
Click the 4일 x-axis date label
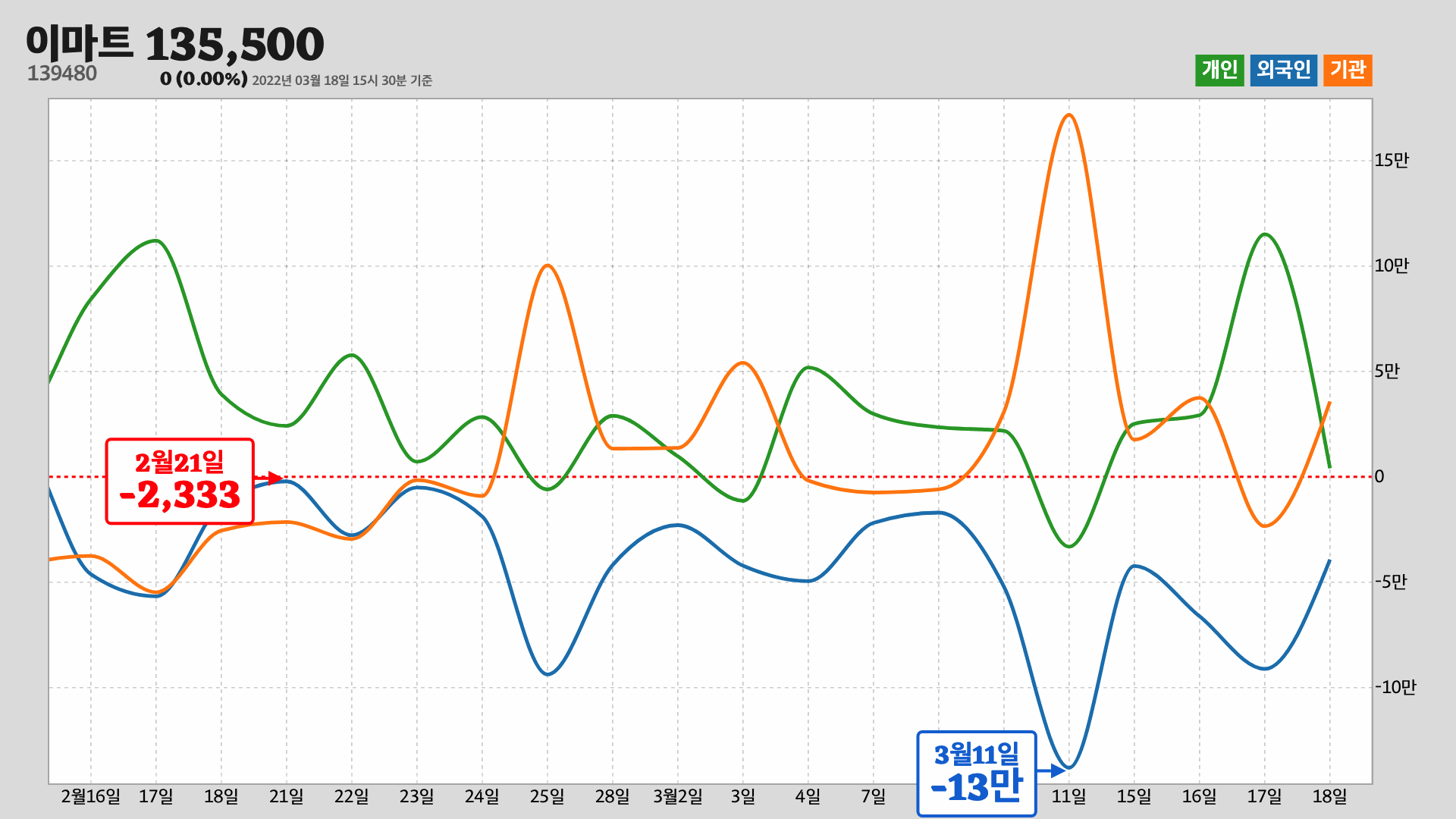pos(808,796)
